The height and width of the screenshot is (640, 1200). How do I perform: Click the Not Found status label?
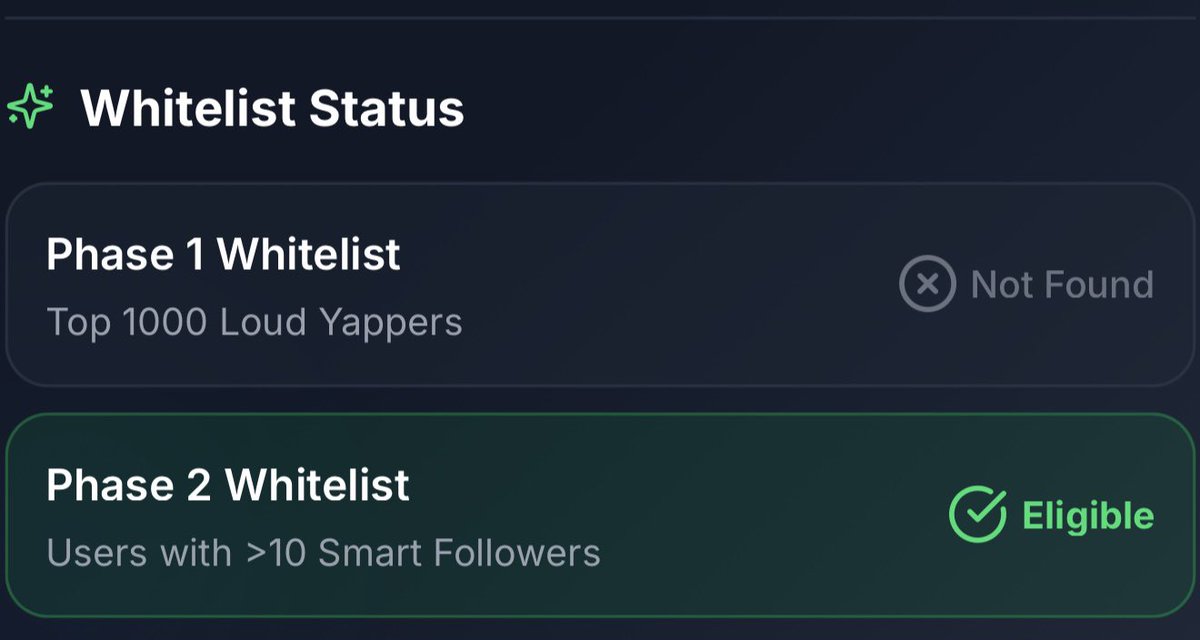[1062, 285]
